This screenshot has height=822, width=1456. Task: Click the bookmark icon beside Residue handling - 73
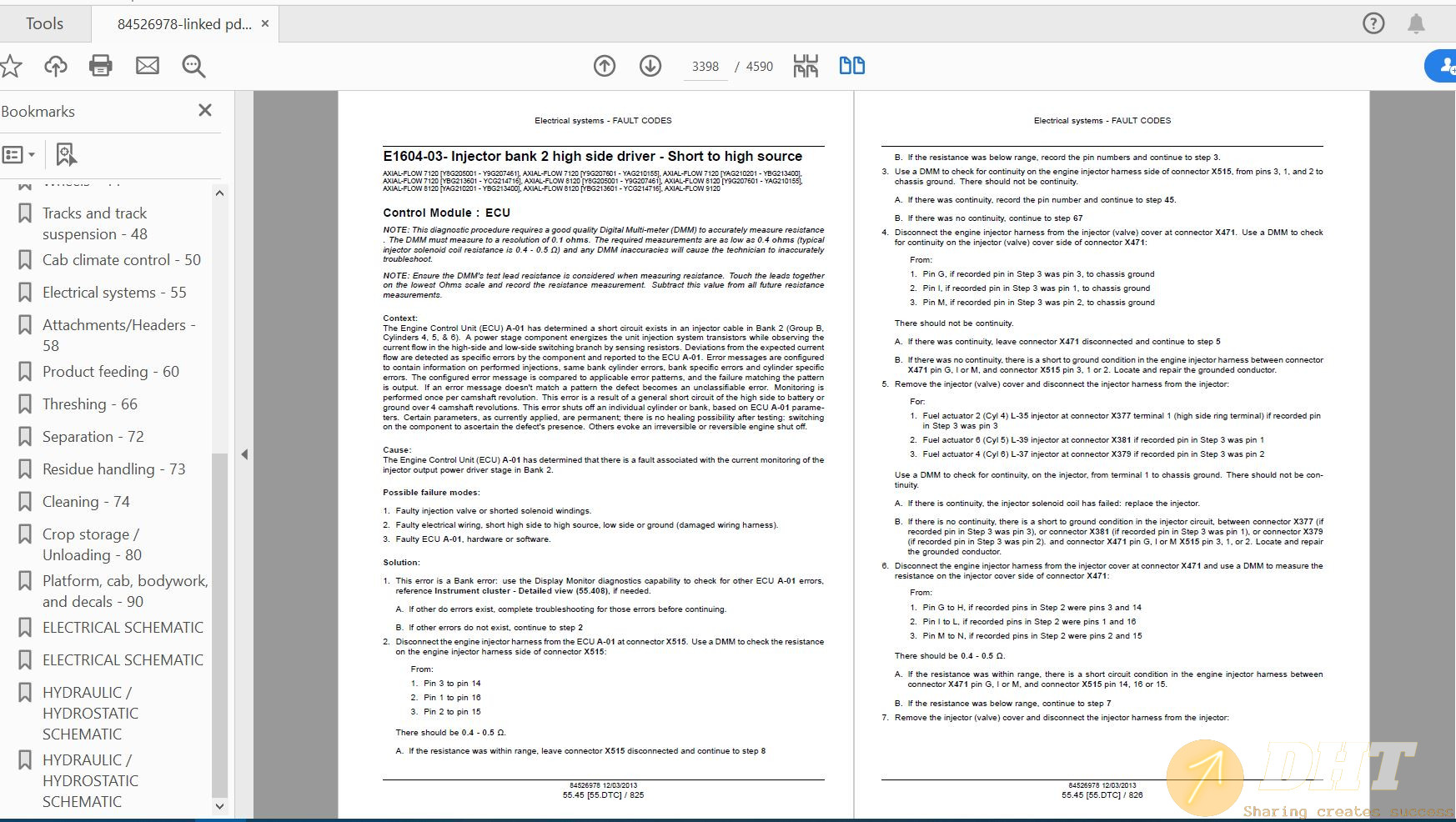pyautogui.click(x=25, y=469)
